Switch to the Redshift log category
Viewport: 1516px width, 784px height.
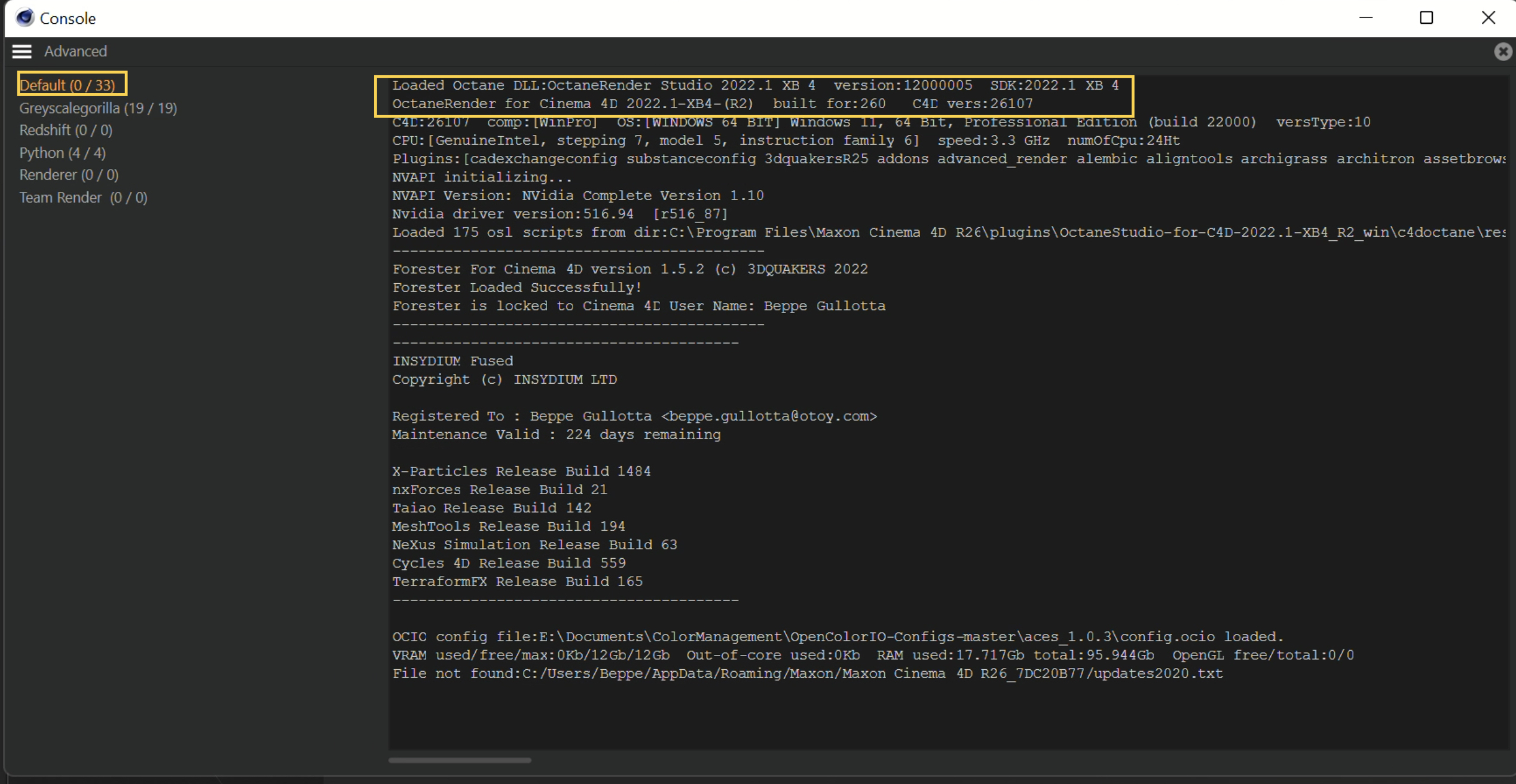click(66, 130)
